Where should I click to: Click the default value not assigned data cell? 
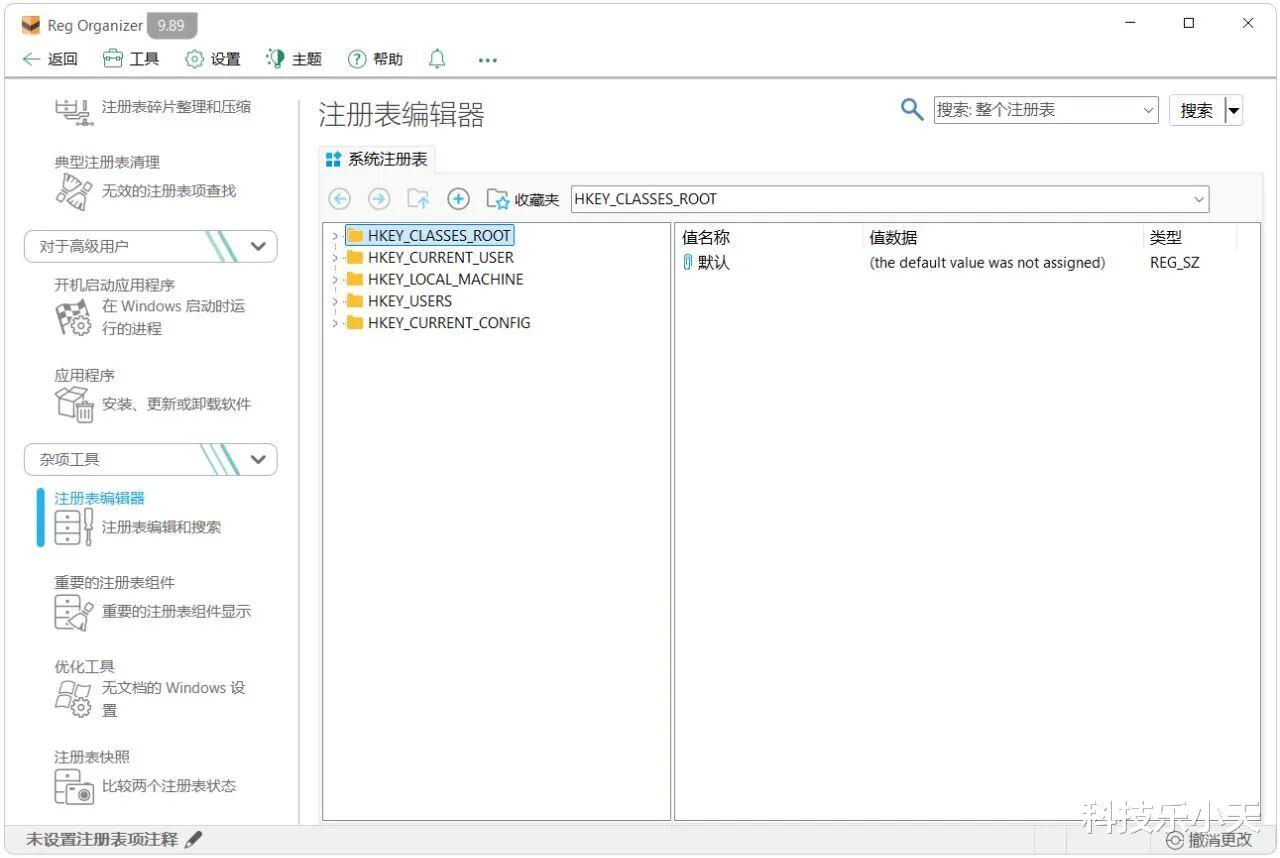click(x=987, y=263)
